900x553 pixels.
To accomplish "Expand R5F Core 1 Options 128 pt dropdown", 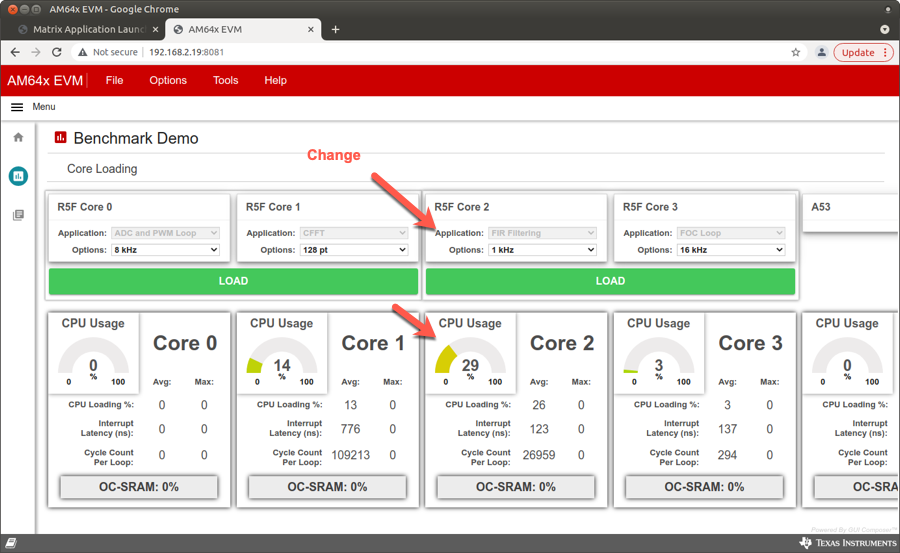I will click(x=354, y=250).
